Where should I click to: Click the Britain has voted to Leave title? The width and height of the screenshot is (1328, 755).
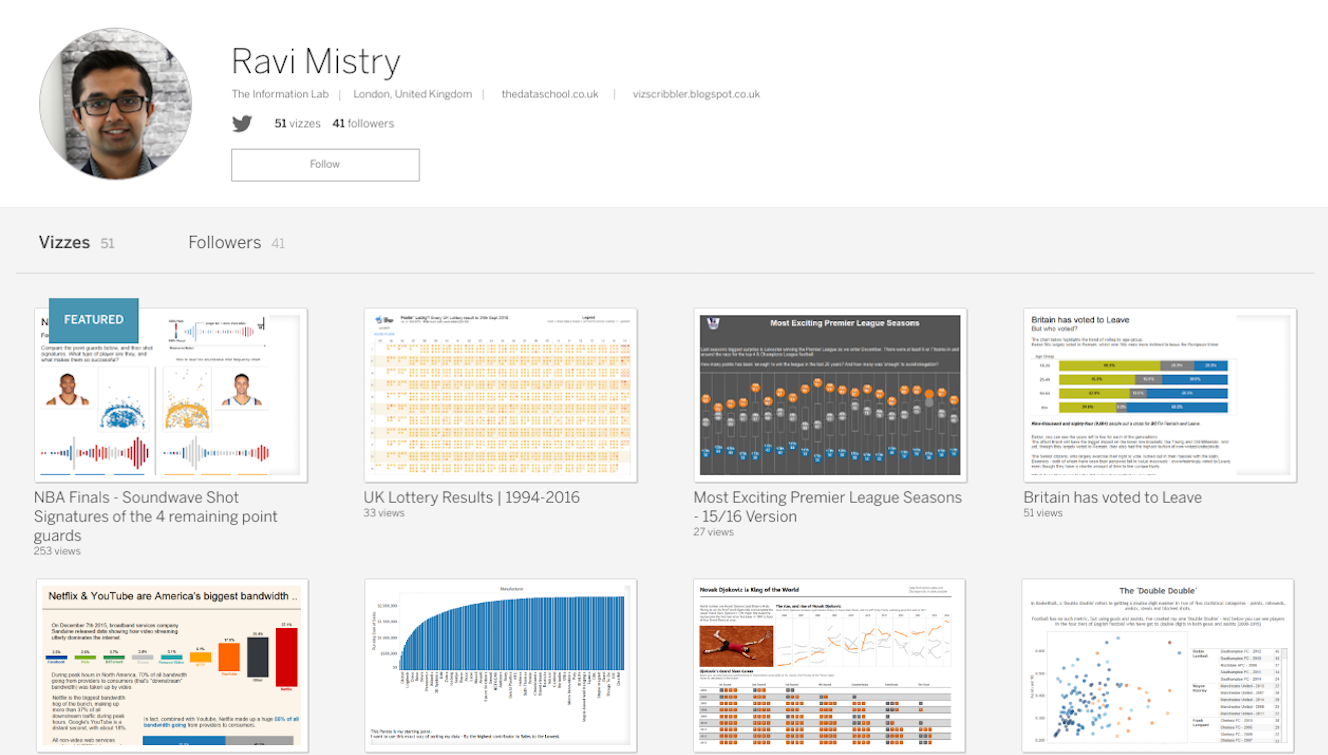[x=1112, y=497]
